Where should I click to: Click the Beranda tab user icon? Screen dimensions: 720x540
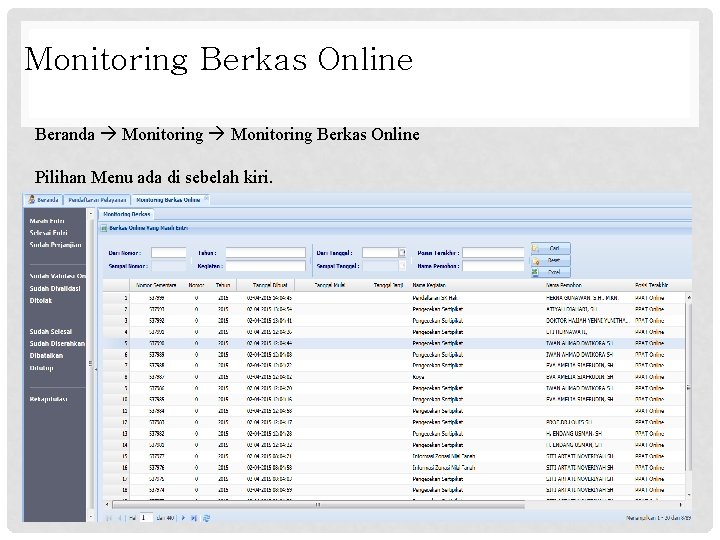[32, 200]
